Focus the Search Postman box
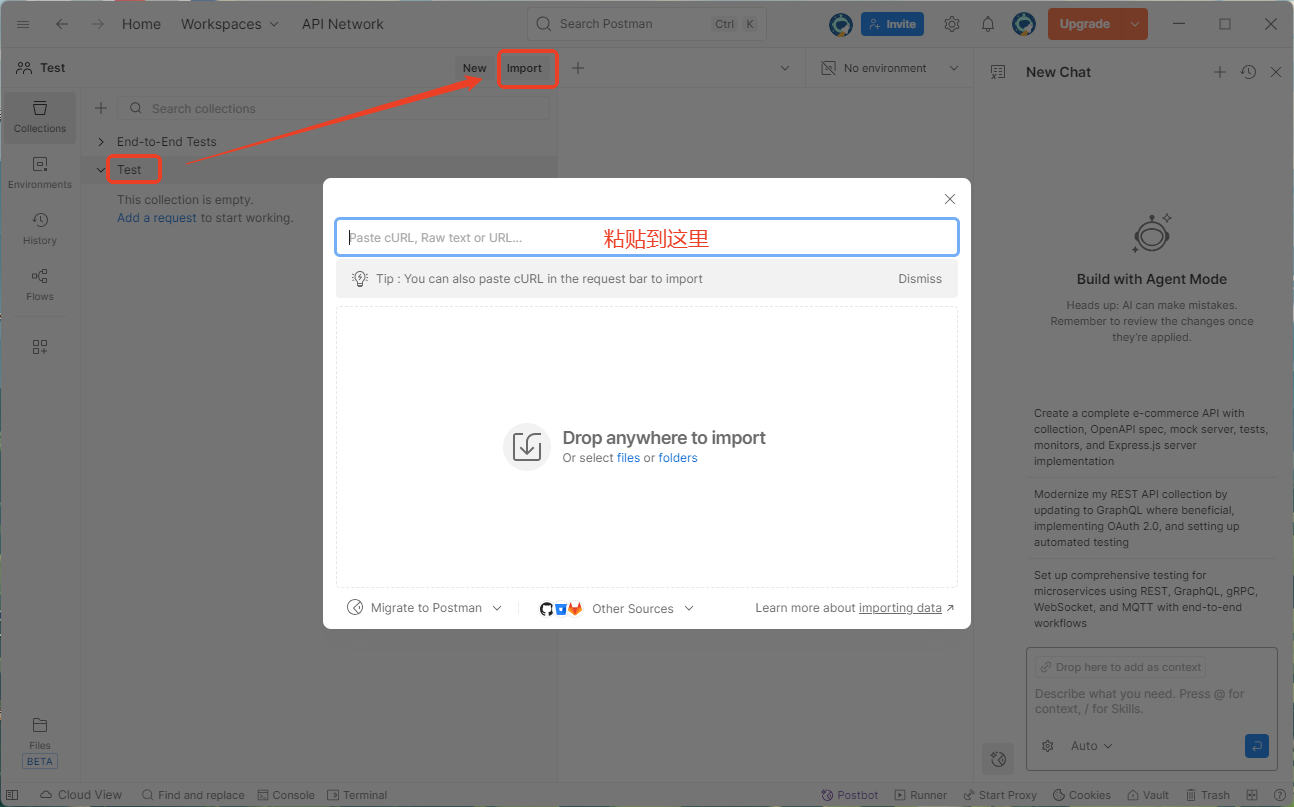 [646, 24]
